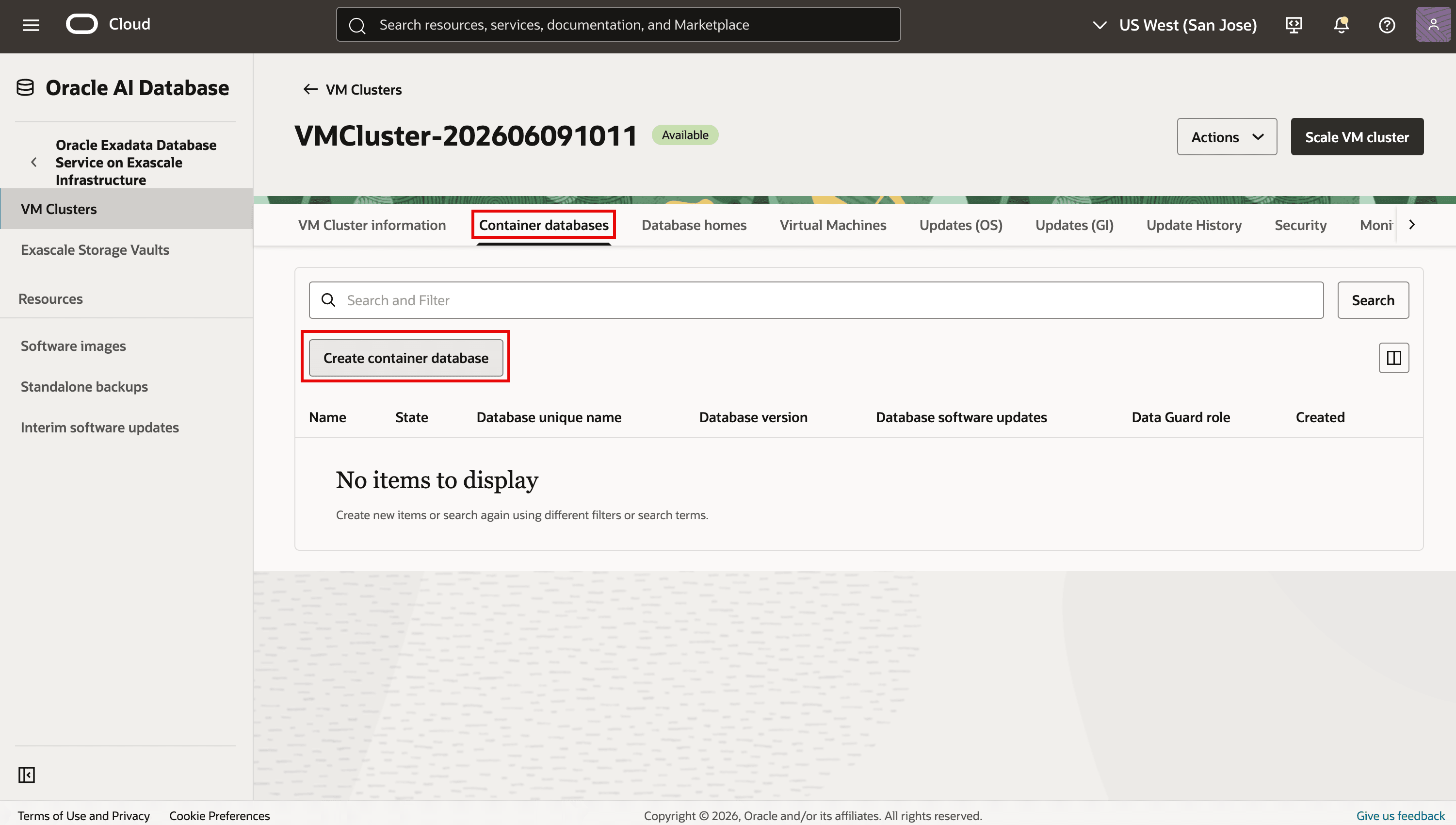Open Software images in sidebar
Viewport: 1456px width, 825px height.
click(73, 346)
